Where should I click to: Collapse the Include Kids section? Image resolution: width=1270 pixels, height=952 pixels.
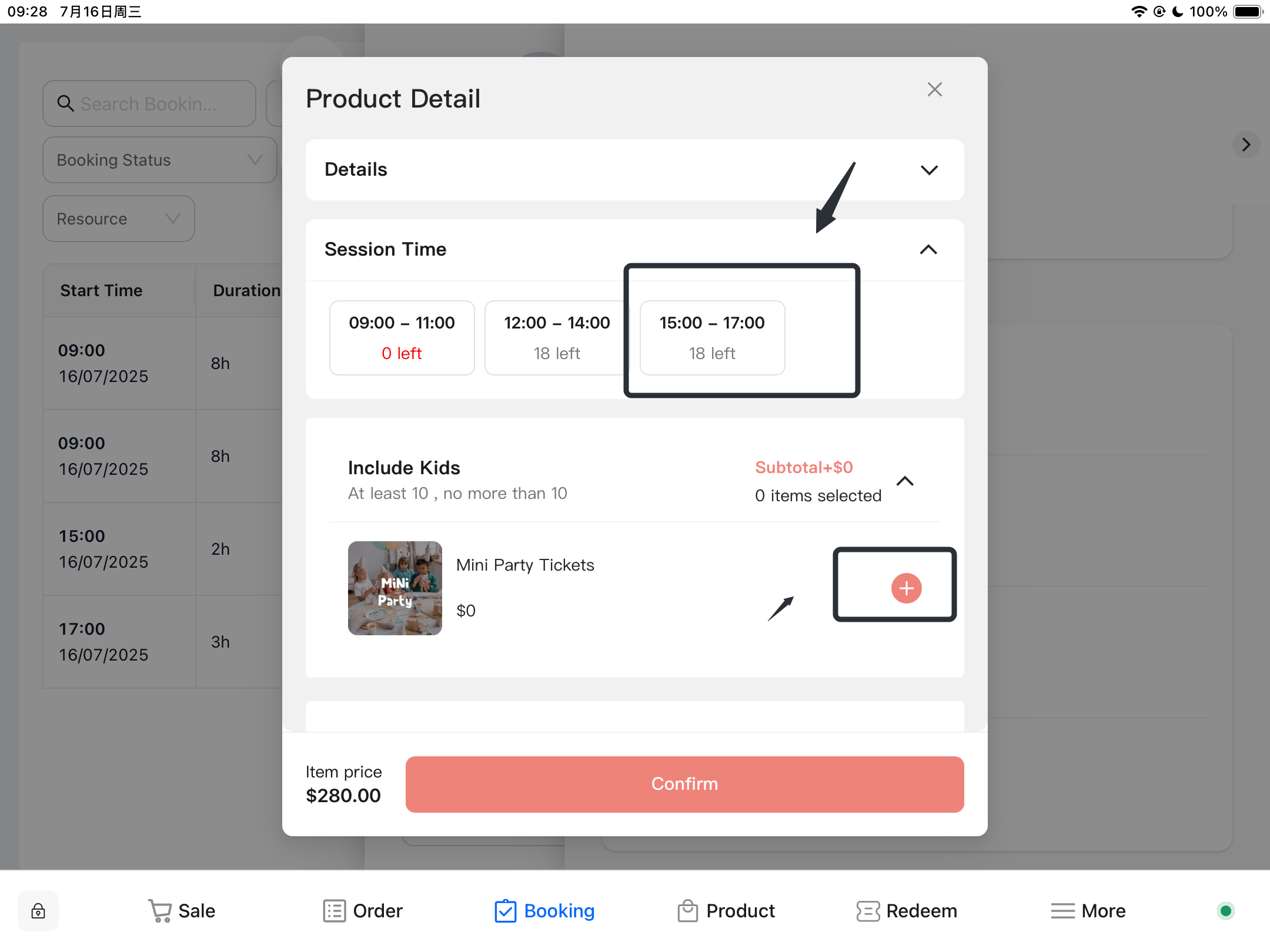[x=905, y=481]
